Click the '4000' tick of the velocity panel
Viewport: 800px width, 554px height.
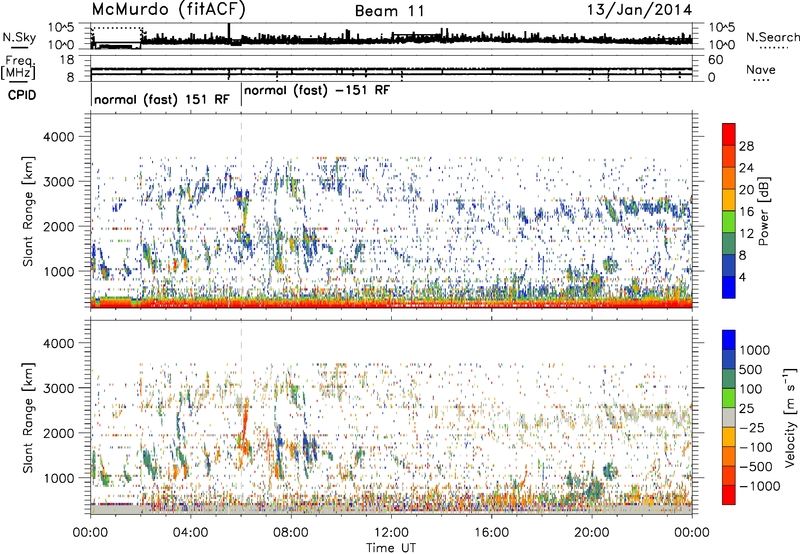[58, 343]
